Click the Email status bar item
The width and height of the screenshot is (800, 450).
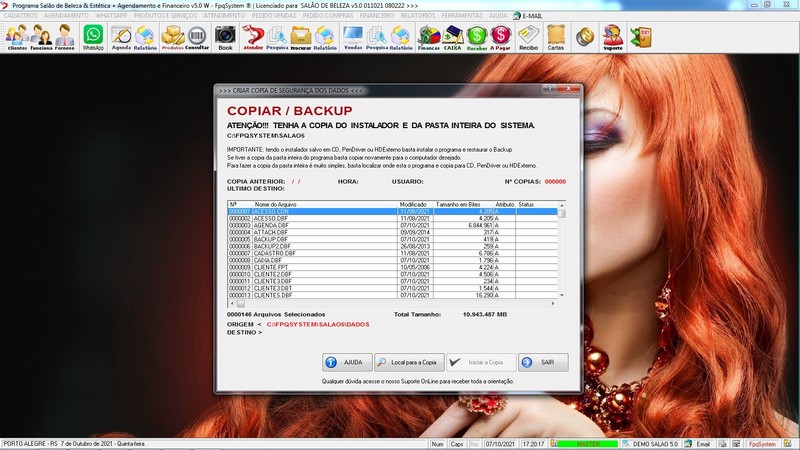coord(697,444)
